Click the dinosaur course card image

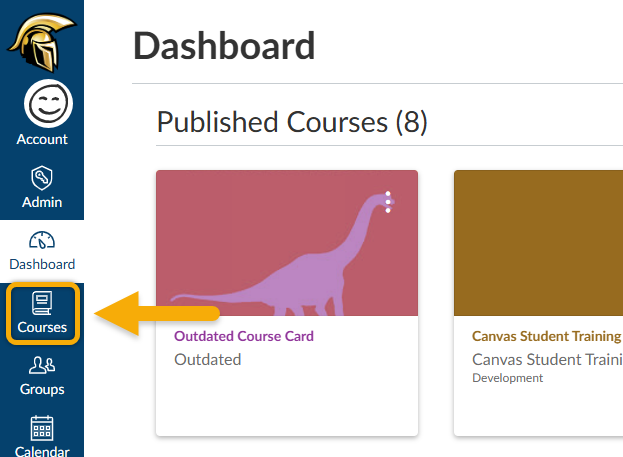coord(287,243)
